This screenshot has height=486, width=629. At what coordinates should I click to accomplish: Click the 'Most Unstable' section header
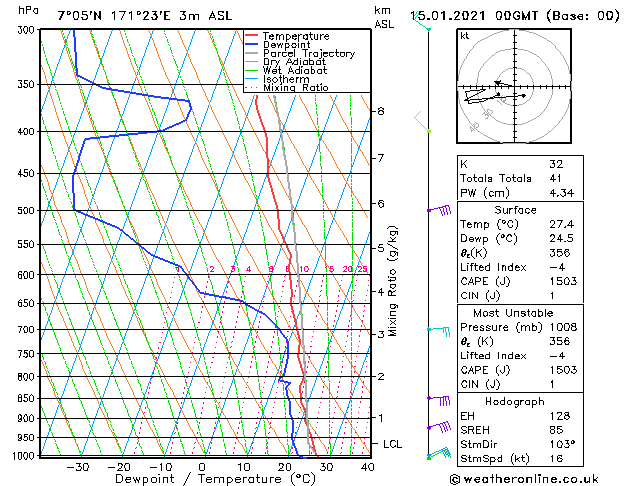point(513,313)
